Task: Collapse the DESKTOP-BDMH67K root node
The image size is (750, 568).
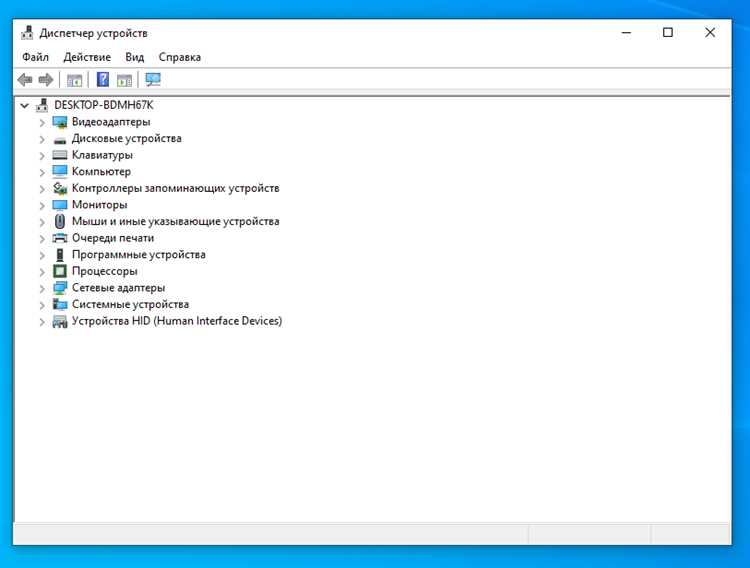Action: pyautogui.click(x=24, y=105)
